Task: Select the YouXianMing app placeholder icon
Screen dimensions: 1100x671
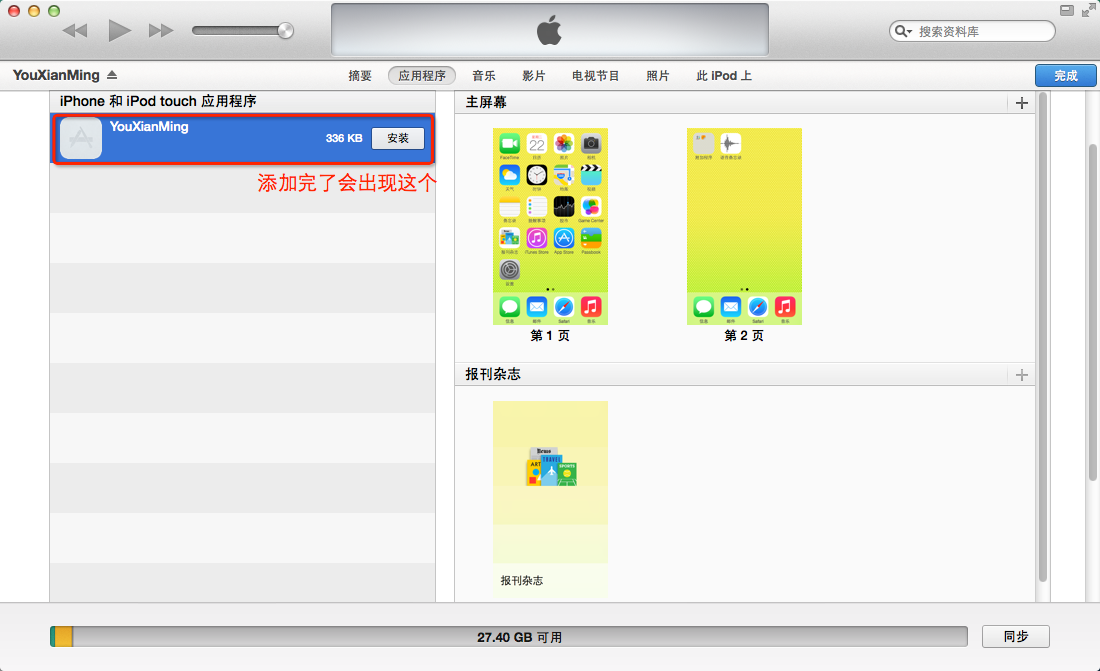Action: pos(81,138)
